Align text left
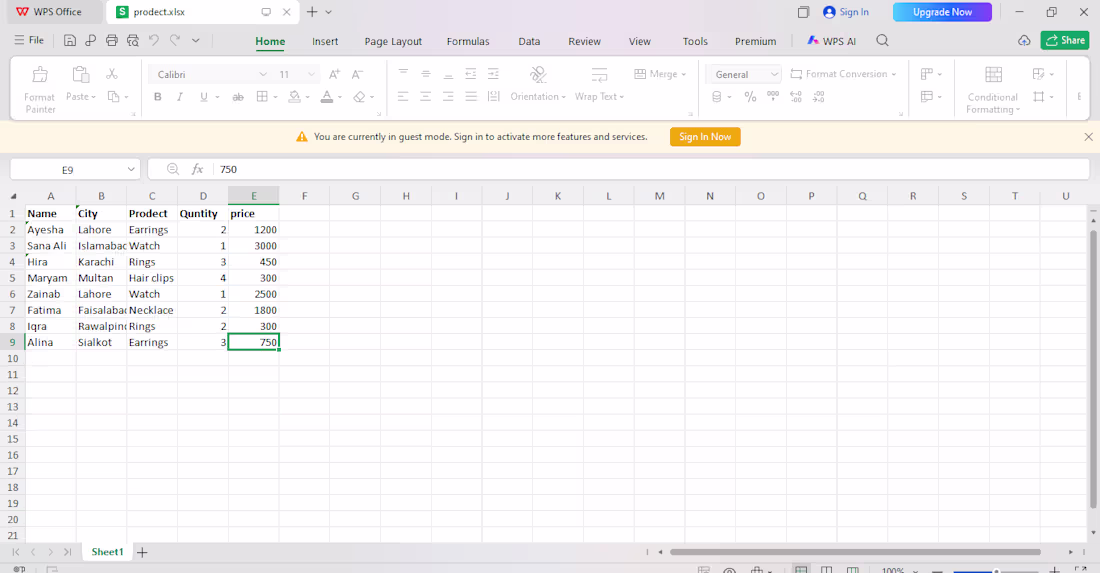This screenshot has width=1100, height=573. point(403,97)
